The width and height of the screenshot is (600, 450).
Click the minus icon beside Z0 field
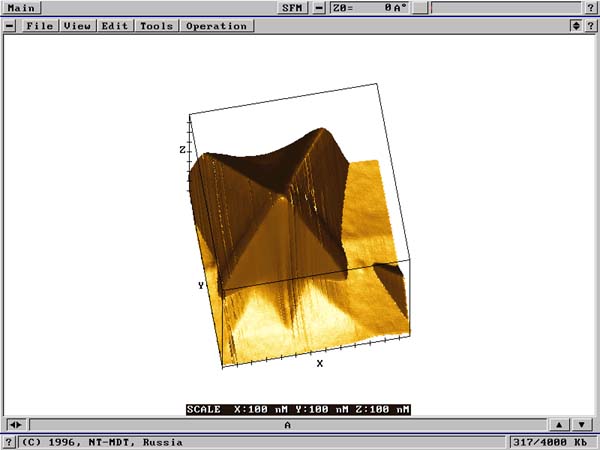319,8
